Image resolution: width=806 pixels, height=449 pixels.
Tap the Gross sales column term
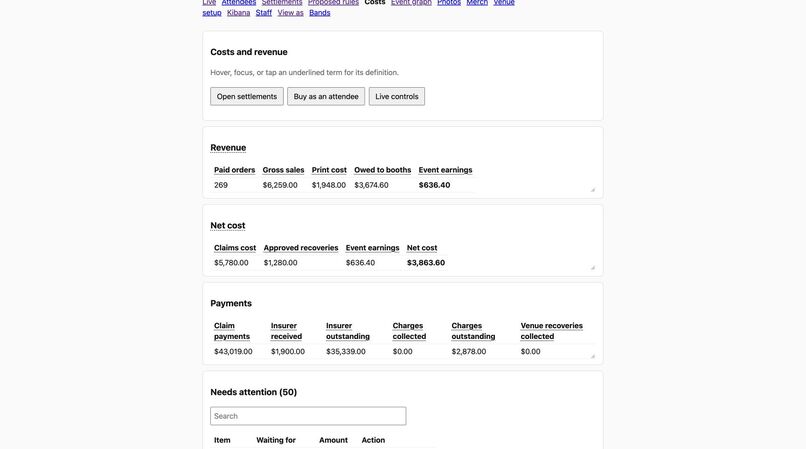coord(283,170)
